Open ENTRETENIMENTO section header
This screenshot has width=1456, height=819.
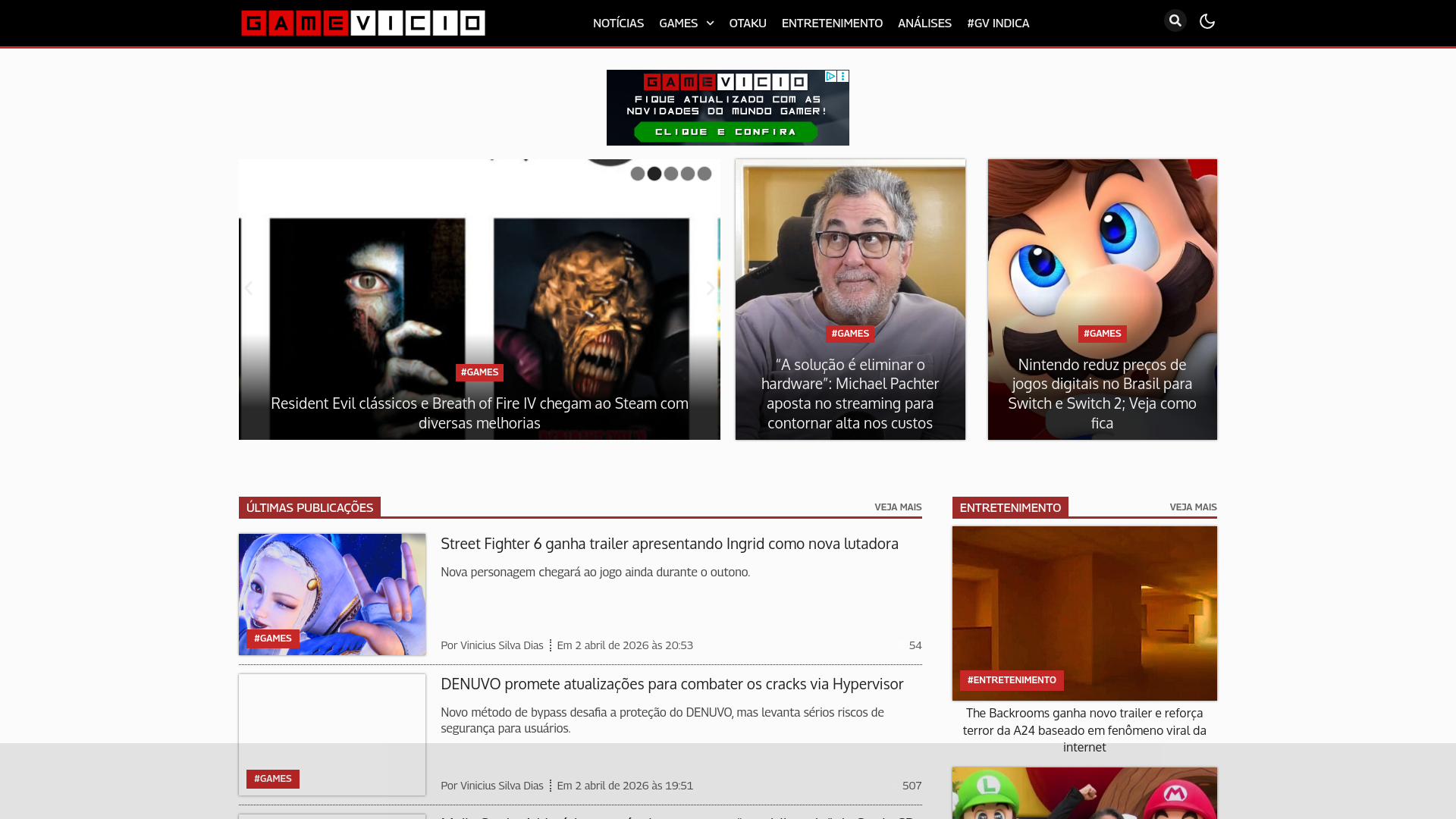[1010, 507]
